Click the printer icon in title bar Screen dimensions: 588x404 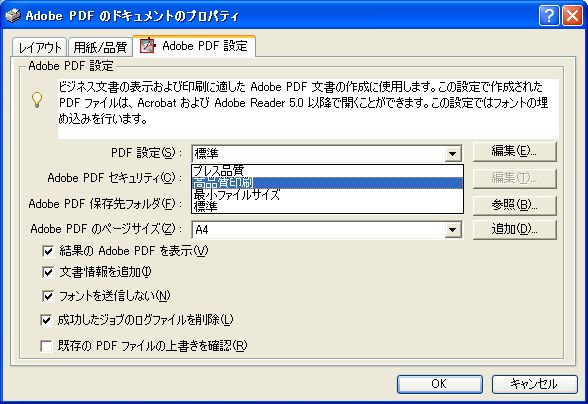tap(12, 16)
